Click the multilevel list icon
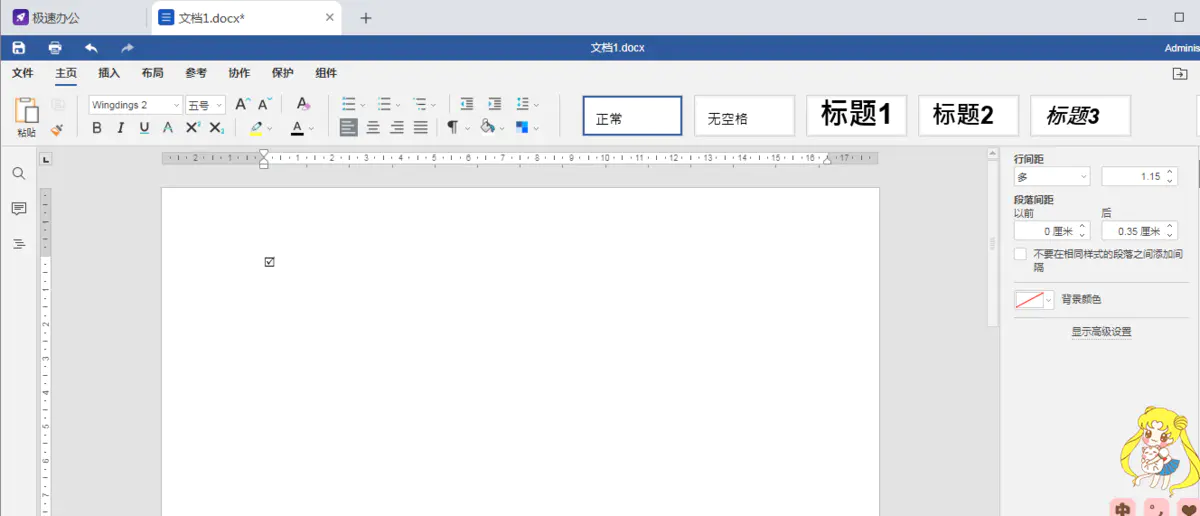The width and height of the screenshot is (1200, 516). pos(420,104)
